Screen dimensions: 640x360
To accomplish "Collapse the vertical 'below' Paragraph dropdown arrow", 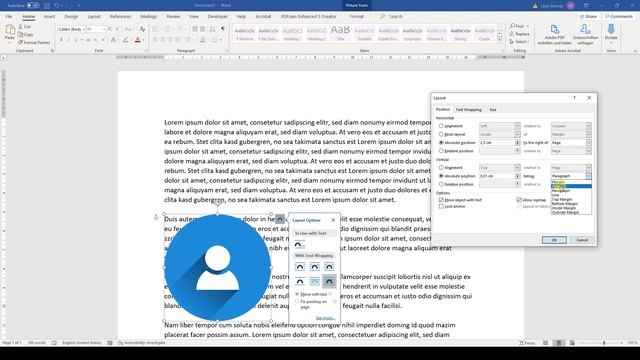I will tap(589, 176).
